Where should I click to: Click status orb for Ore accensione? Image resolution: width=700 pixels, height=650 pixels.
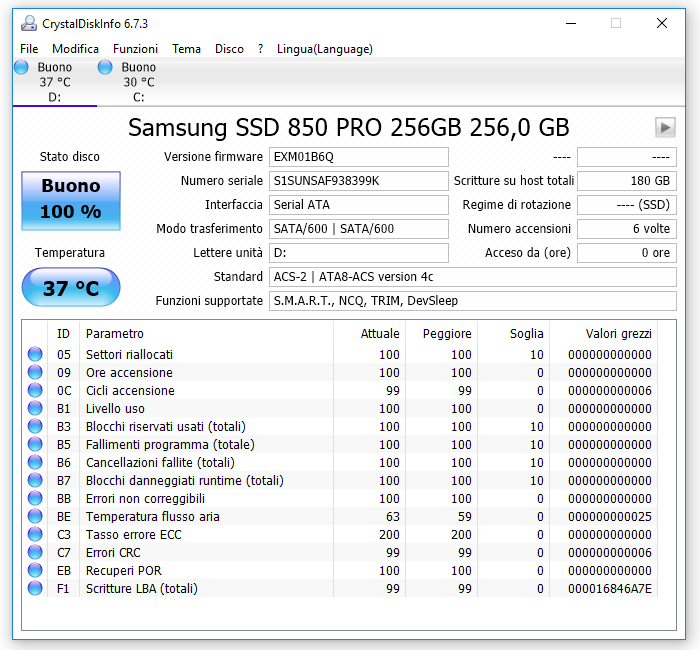[35, 372]
